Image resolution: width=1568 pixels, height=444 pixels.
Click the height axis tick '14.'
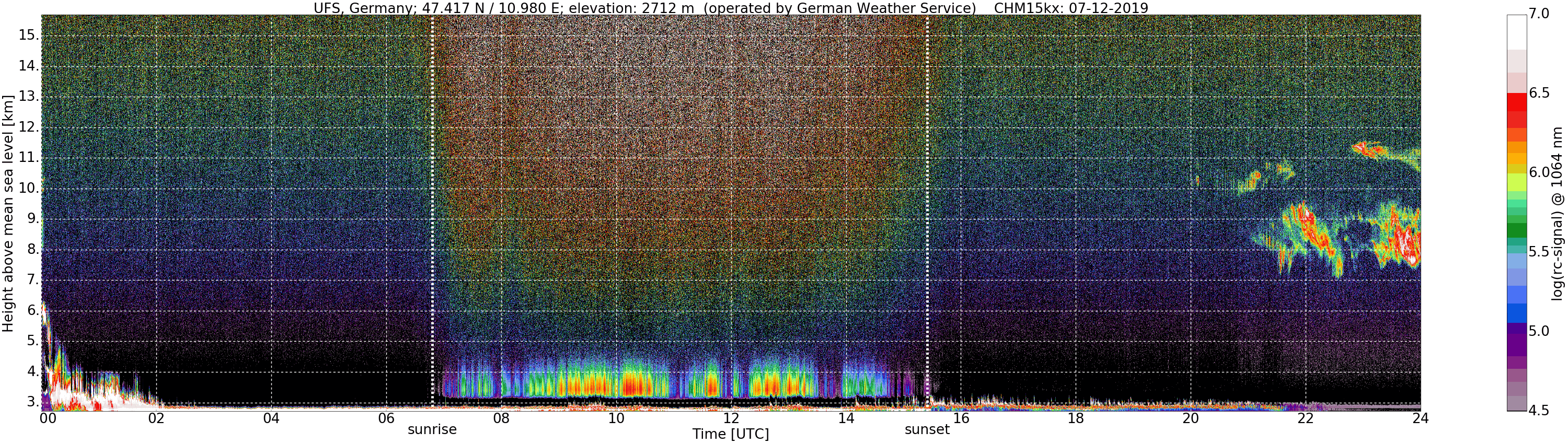click(29, 66)
